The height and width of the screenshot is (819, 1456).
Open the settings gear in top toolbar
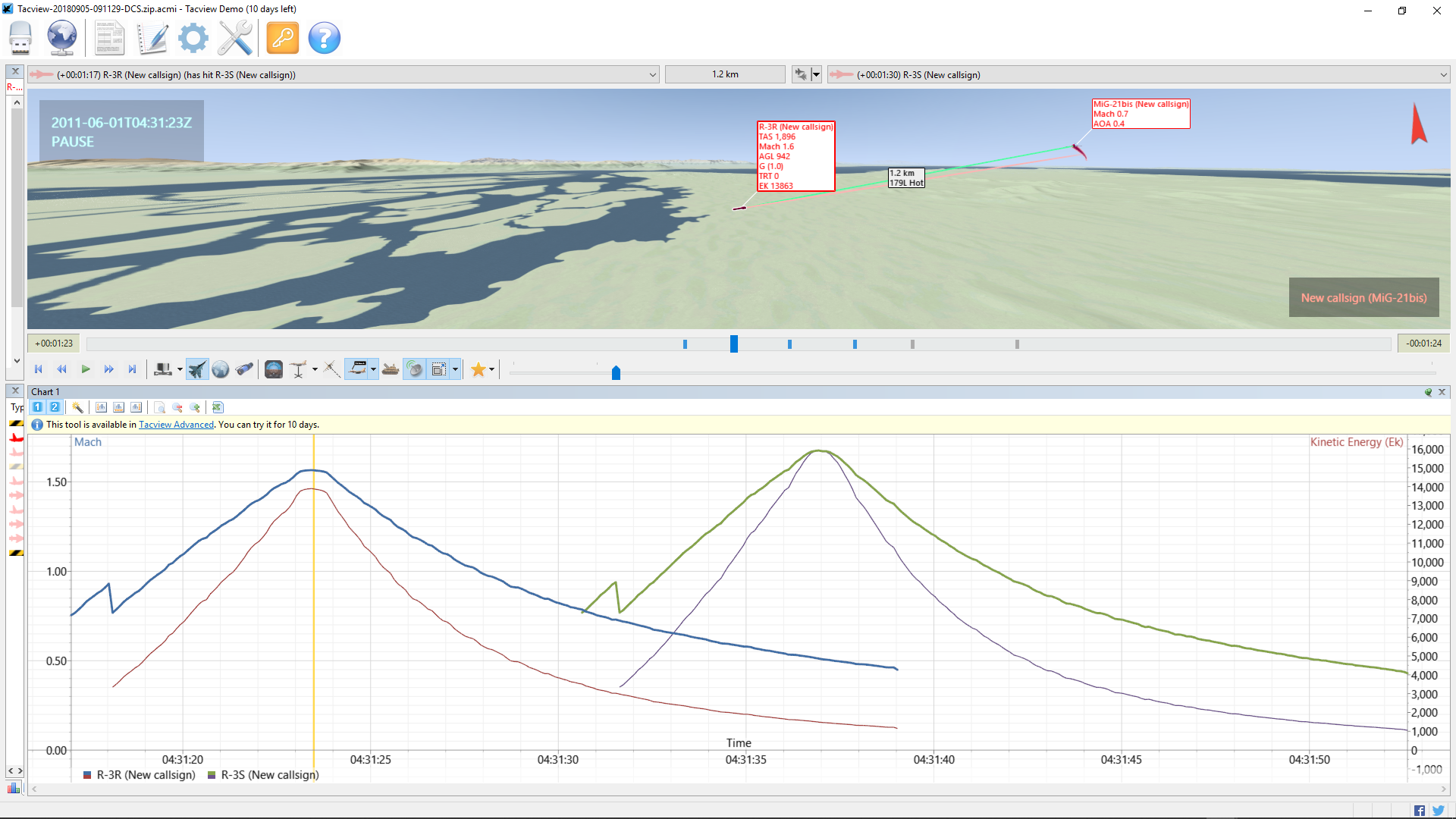pyautogui.click(x=193, y=38)
